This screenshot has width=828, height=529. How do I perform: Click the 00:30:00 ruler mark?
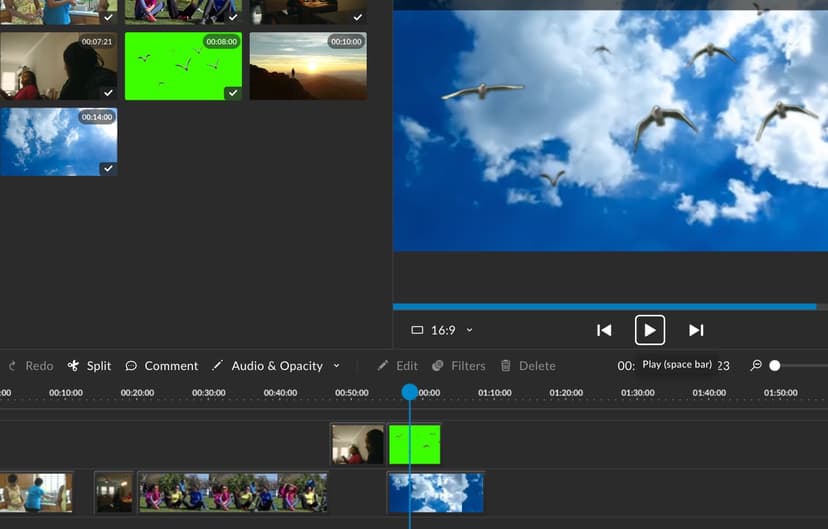[209, 393]
